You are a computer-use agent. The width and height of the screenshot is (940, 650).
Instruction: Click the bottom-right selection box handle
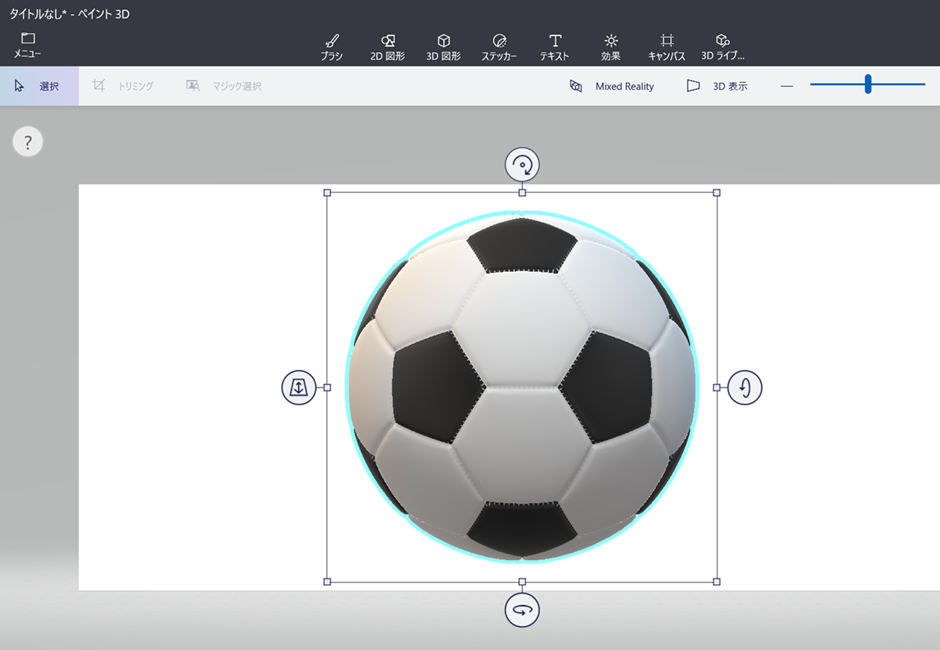coord(716,582)
